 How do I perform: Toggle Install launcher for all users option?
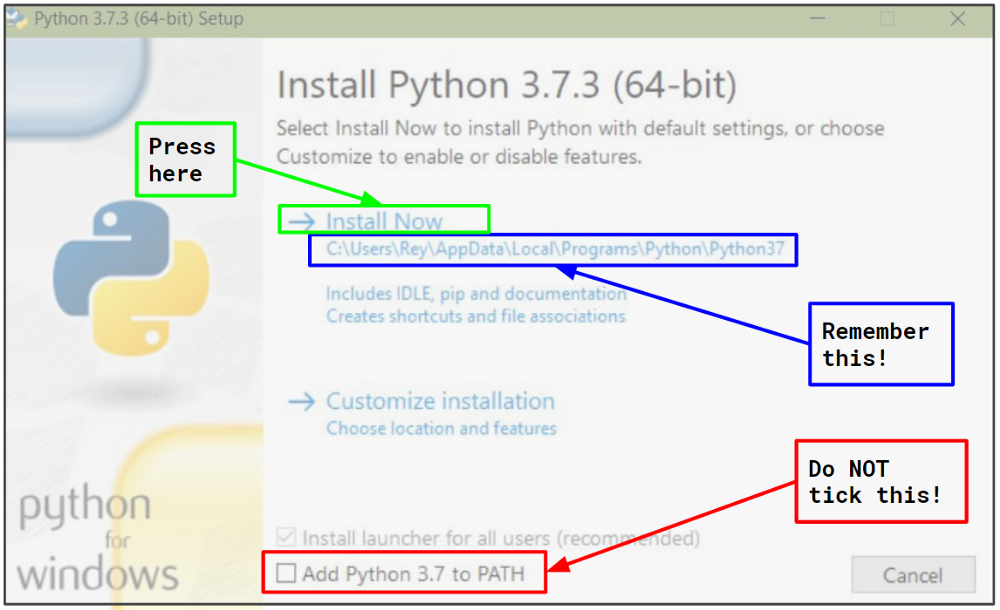(x=287, y=538)
